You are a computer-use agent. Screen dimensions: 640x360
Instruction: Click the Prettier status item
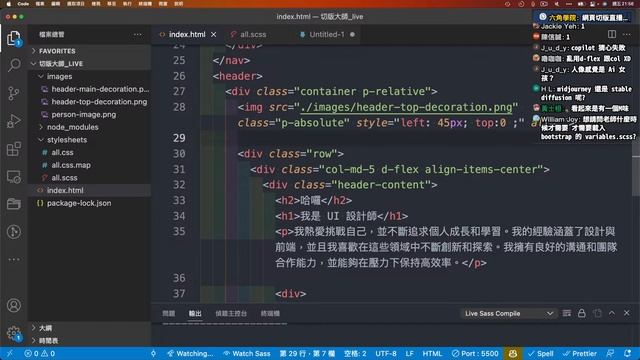(580, 353)
